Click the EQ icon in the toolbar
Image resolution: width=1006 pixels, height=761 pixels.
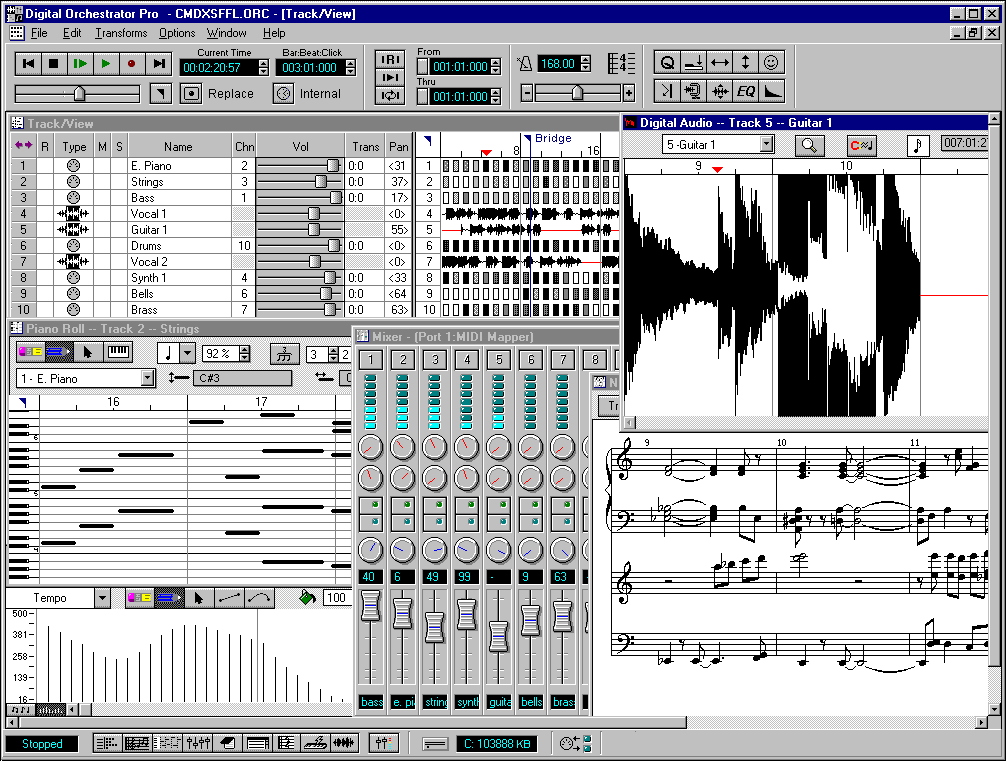pos(746,91)
